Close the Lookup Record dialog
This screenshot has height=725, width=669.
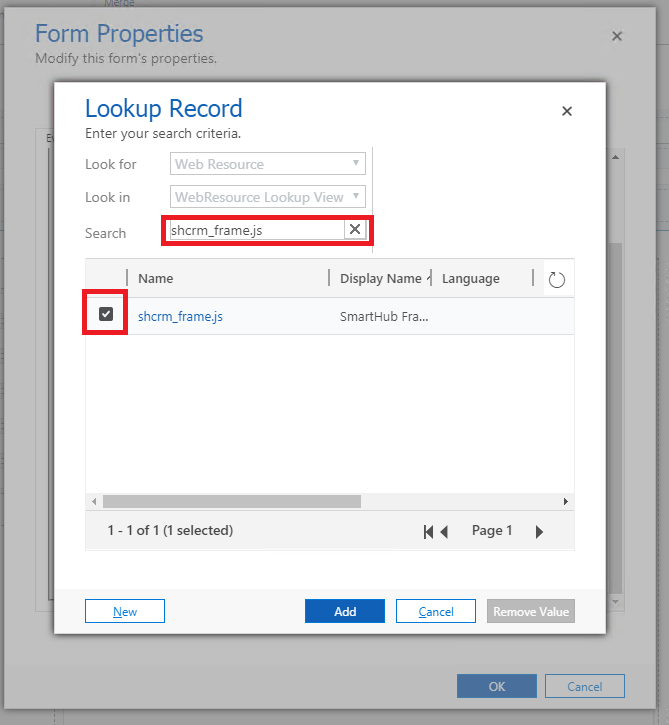coord(567,111)
